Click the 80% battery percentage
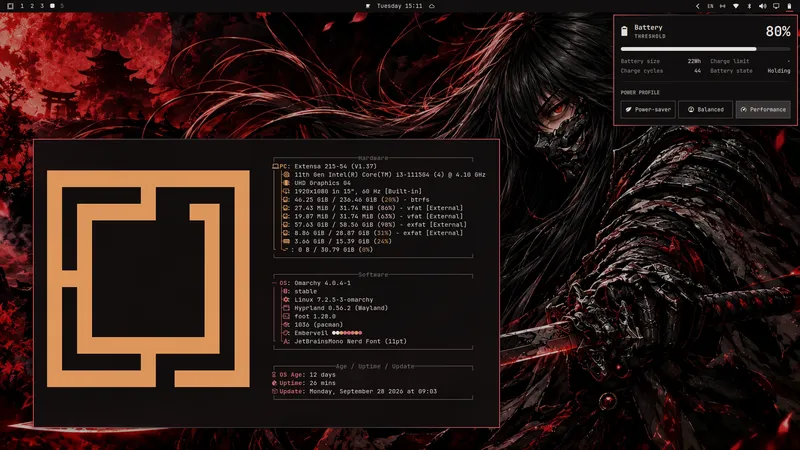The image size is (800, 450). (x=778, y=32)
